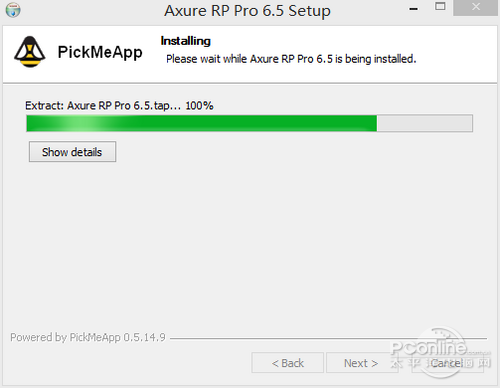Click the 'Powered by PickMeApp 0.5.14.9' label
The image size is (500, 388).
pyautogui.click(x=88, y=337)
